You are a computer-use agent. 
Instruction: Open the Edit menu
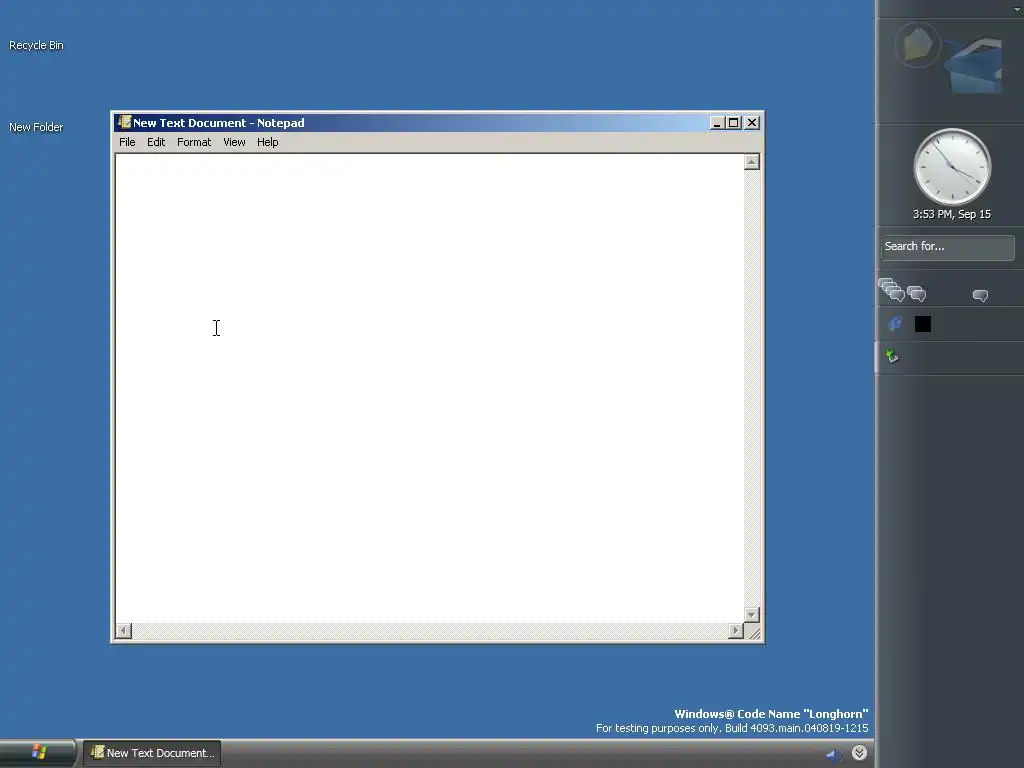(155, 142)
